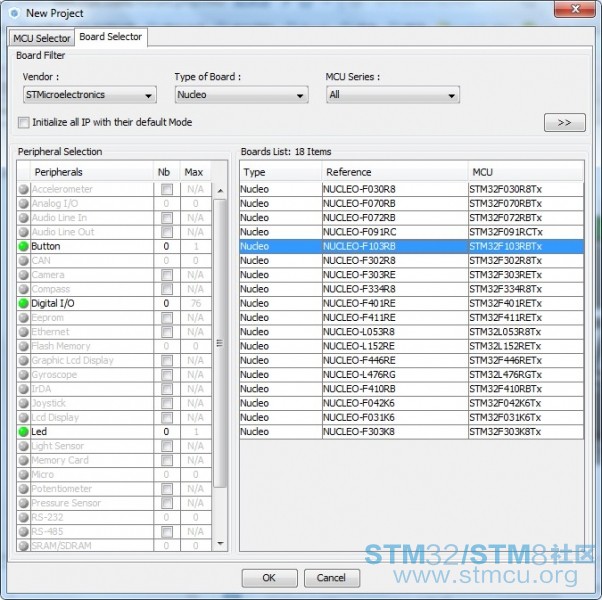Select the NUCLEO-F302R8 board row

coord(412,261)
